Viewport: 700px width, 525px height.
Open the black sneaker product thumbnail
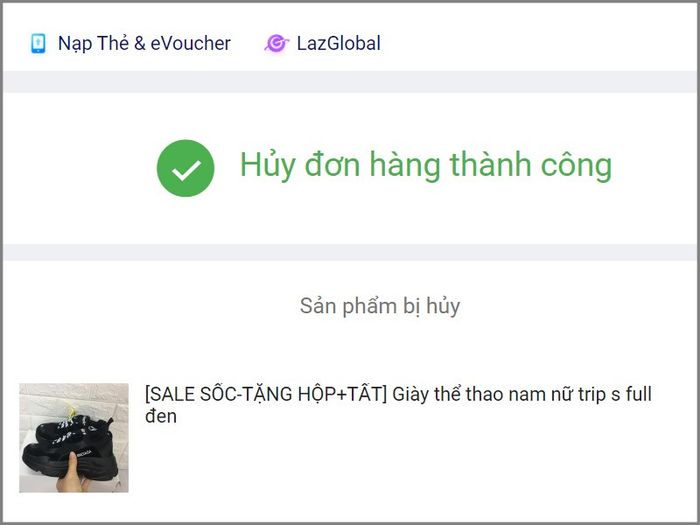point(74,438)
